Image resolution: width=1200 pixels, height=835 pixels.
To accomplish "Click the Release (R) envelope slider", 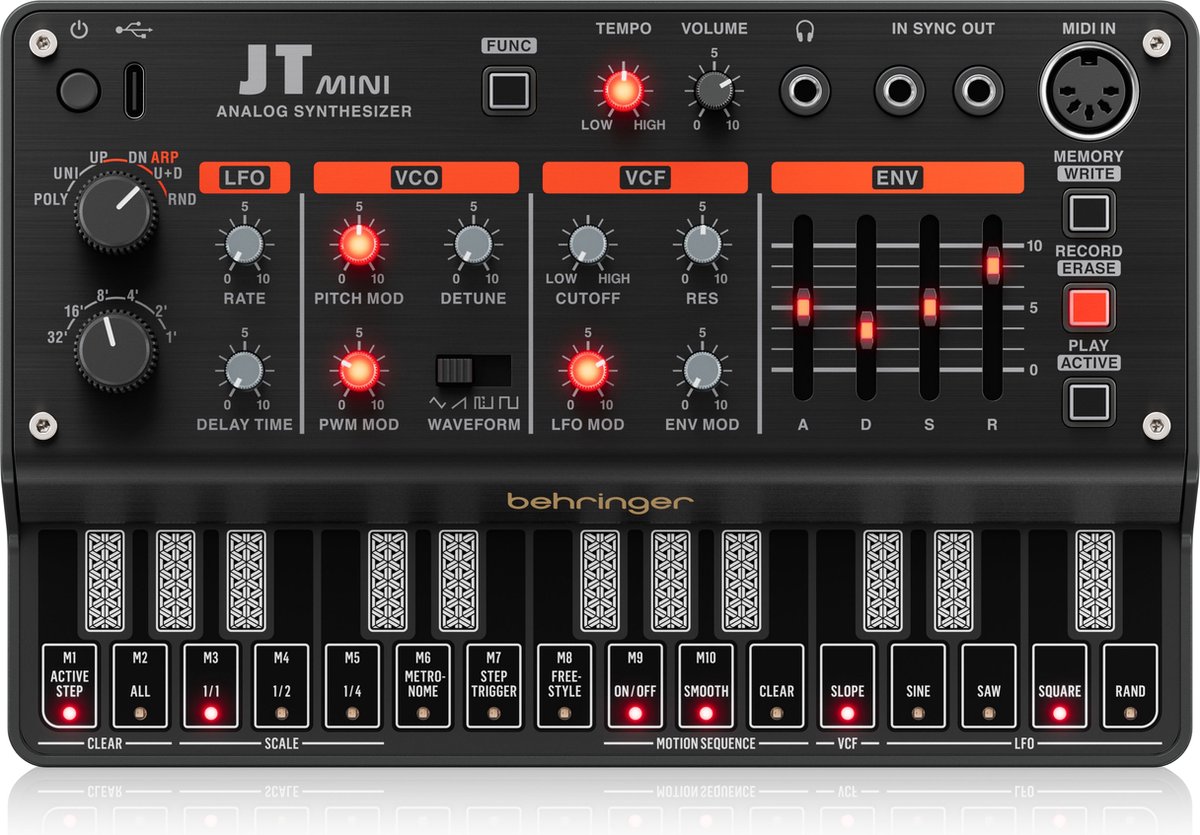I will [x=992, y=266].
